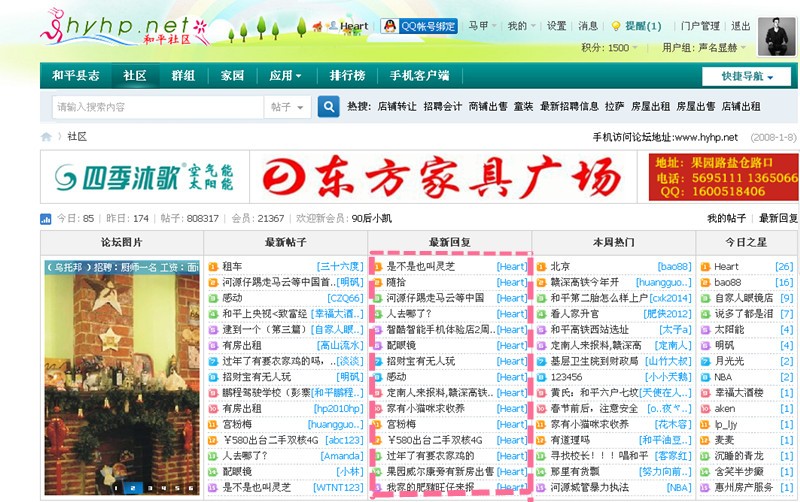This screenshot has width=800, height=502.
Task: Click the Heart username at top
Action: 354,26
